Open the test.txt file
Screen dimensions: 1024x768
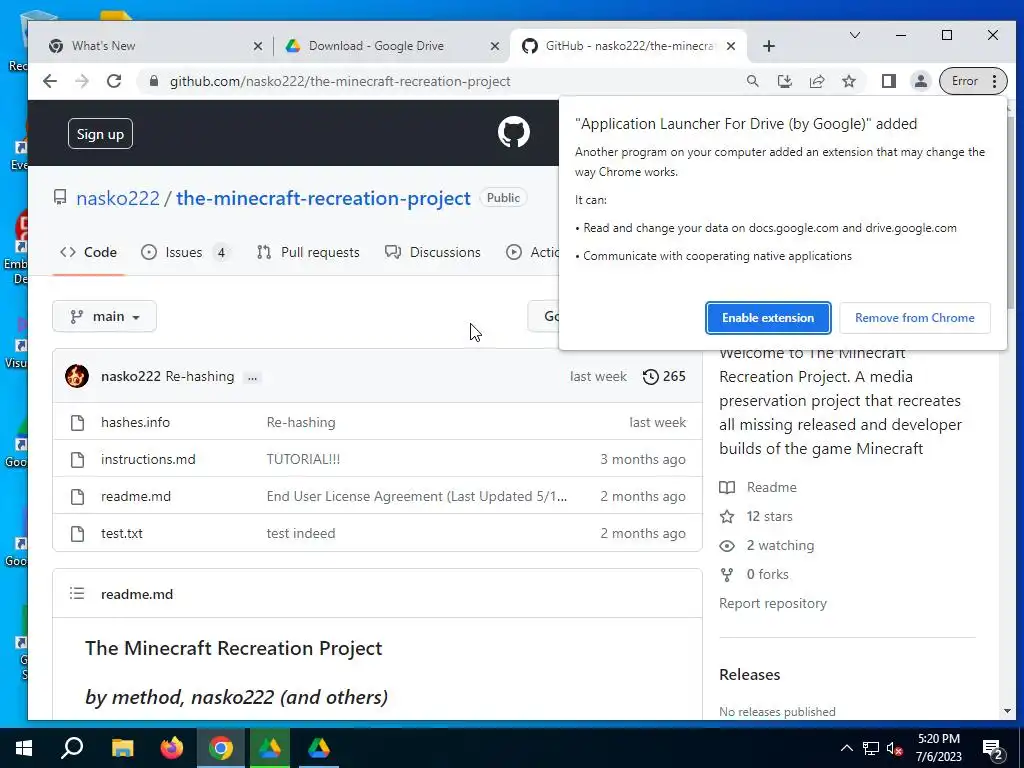[121, 533]
